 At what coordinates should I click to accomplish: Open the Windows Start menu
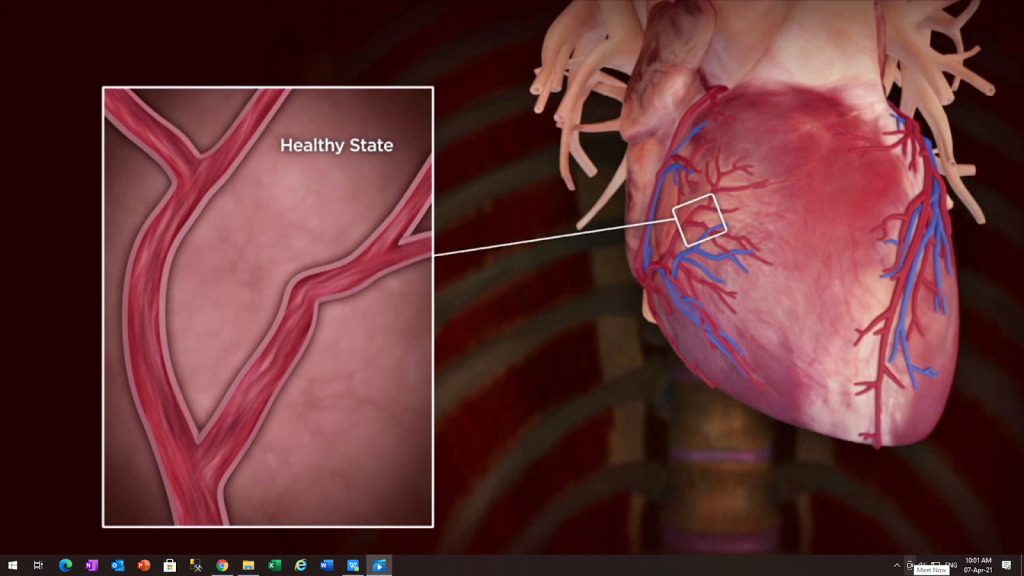12,566
